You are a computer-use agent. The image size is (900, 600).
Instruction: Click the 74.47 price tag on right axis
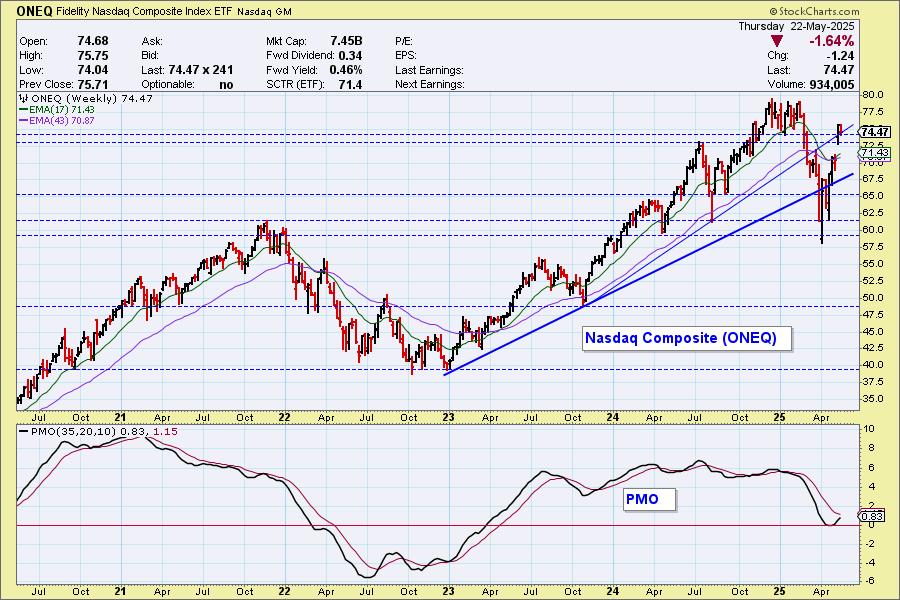[x=875, y=132]
